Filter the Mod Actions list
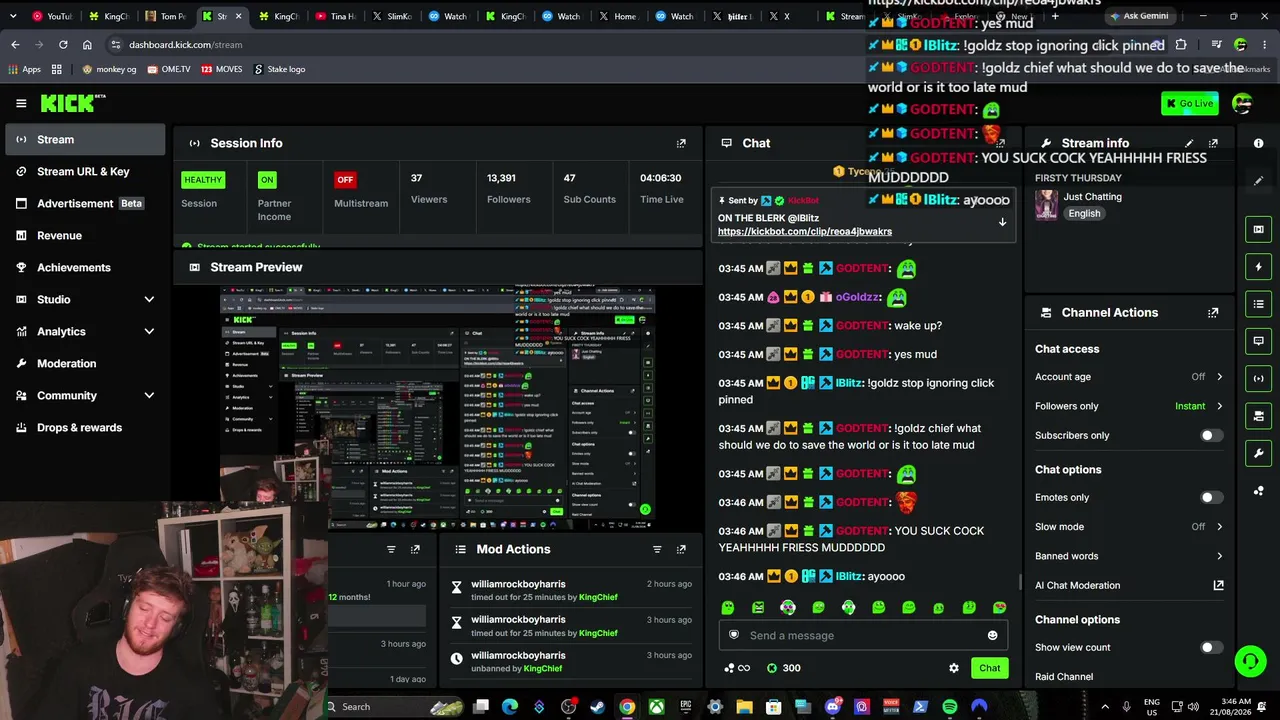Viewport: 1280px width, 720px height. (x=657, y=549)
